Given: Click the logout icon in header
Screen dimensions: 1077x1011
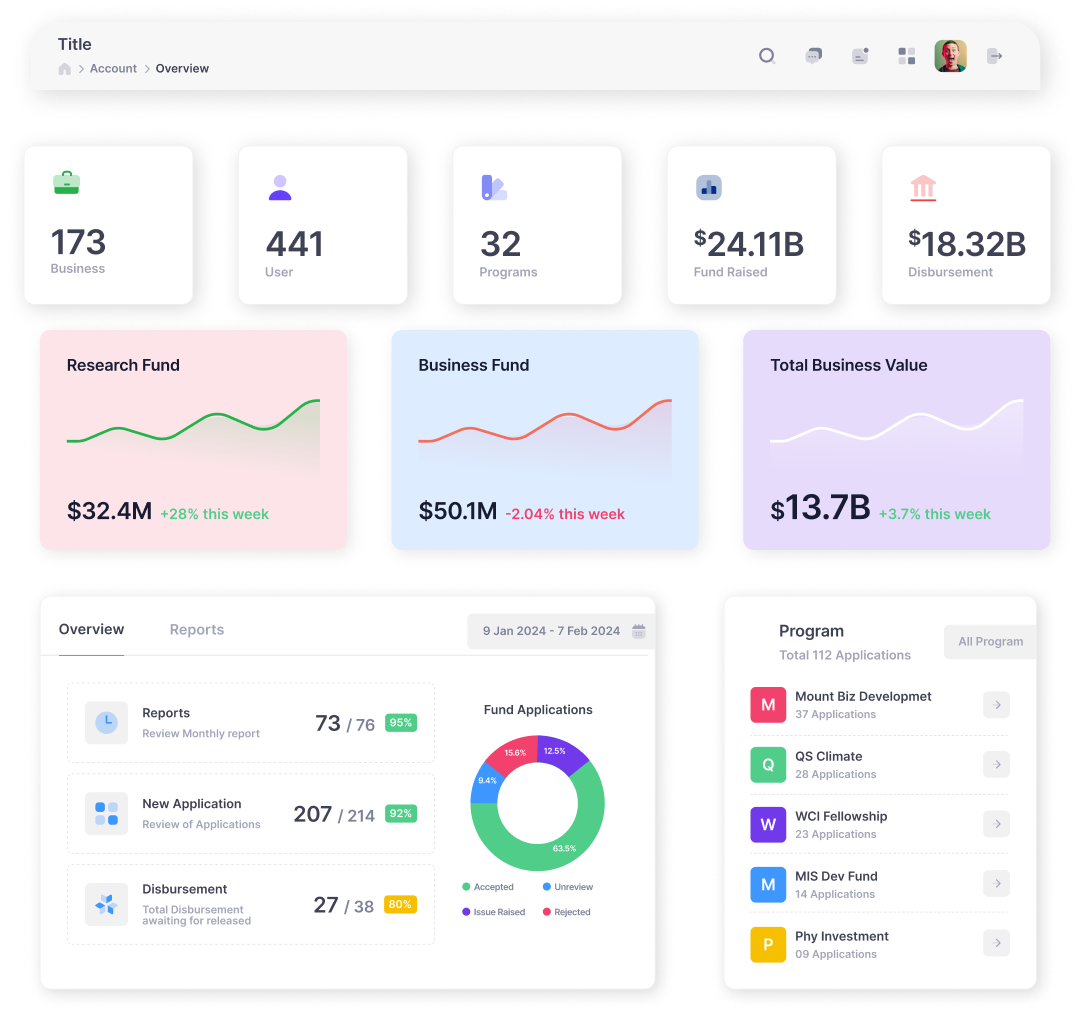Looking at the screenshot, I should [994, 56].
